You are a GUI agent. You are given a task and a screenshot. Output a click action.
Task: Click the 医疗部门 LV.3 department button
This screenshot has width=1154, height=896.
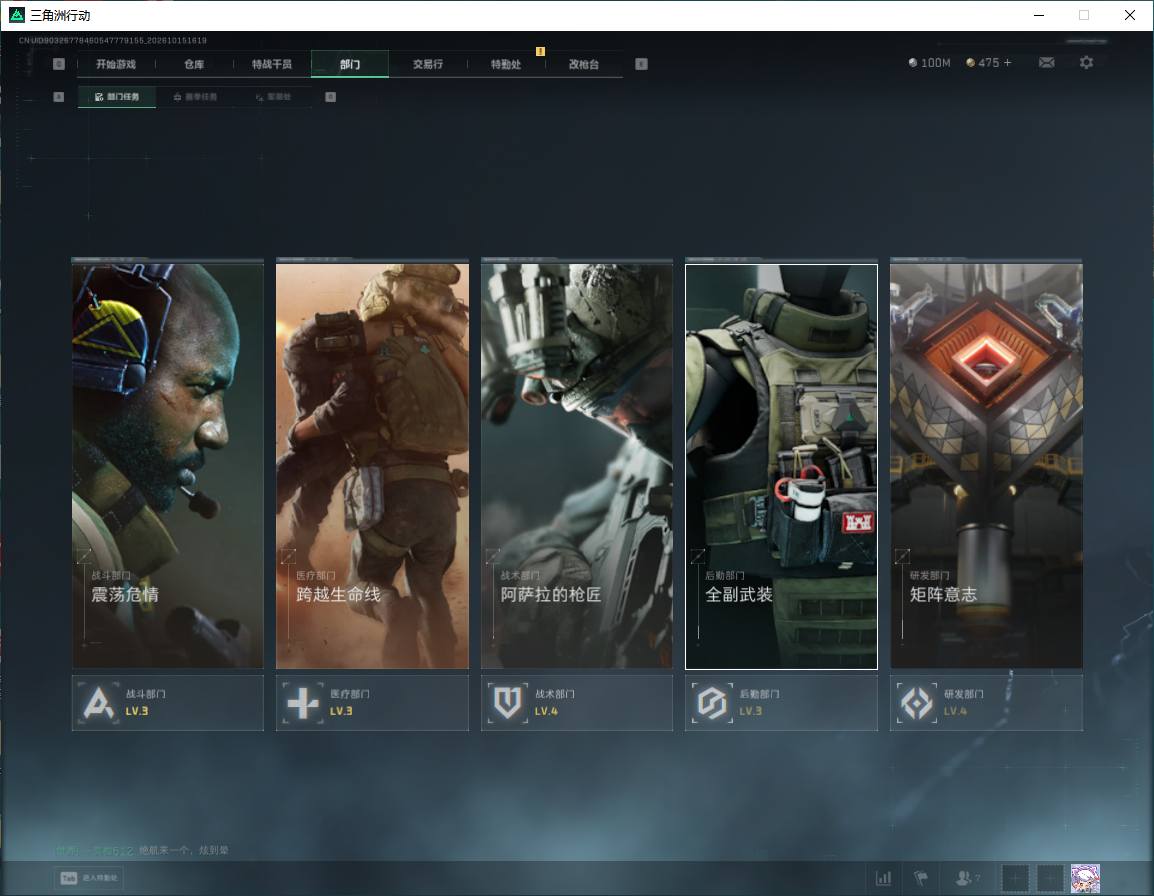coord(372,703)
